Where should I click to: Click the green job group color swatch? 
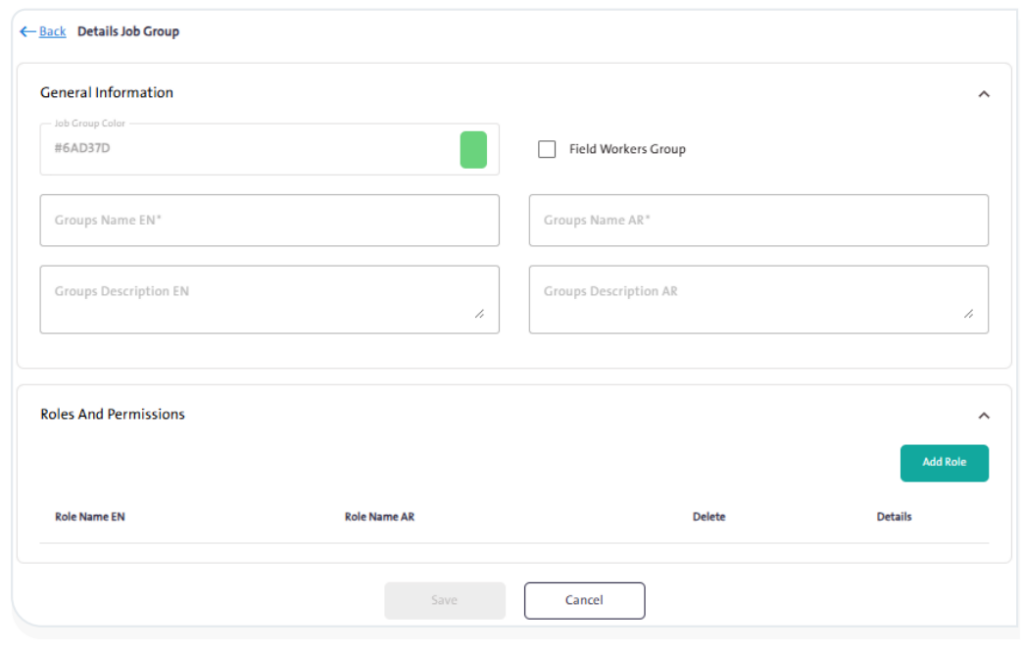[473, 149]
